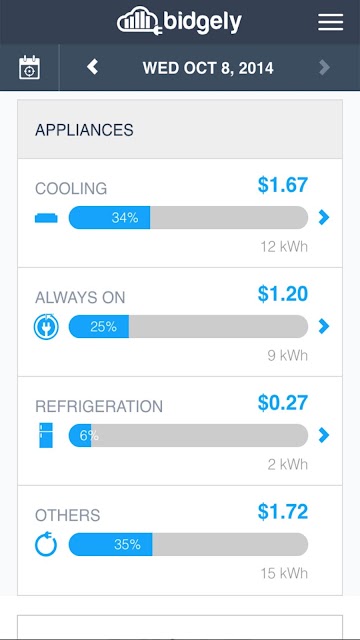Open the Others $1.72 cost

(x=283, y=512)
